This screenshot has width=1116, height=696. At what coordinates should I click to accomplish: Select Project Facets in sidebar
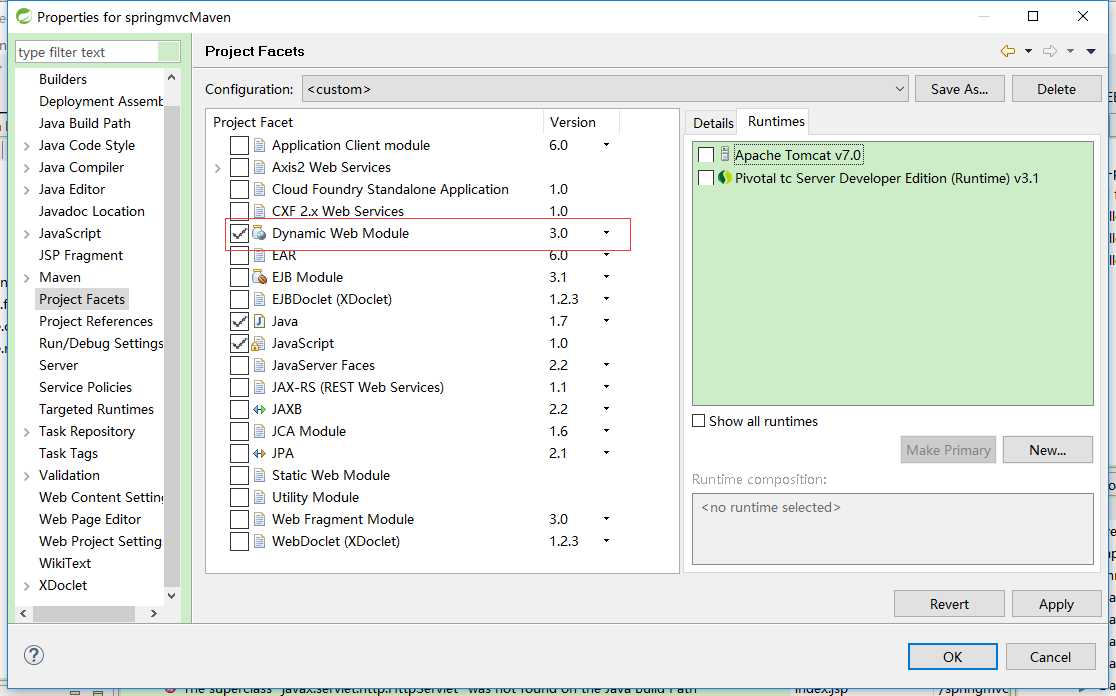point(82,299)
